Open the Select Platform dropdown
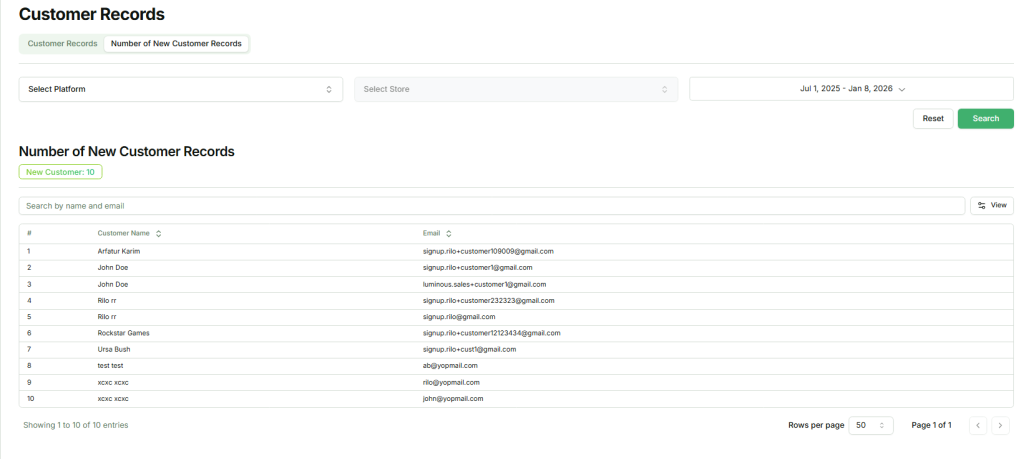Viewport: 1024px width, 459px height. click(180, 89)
